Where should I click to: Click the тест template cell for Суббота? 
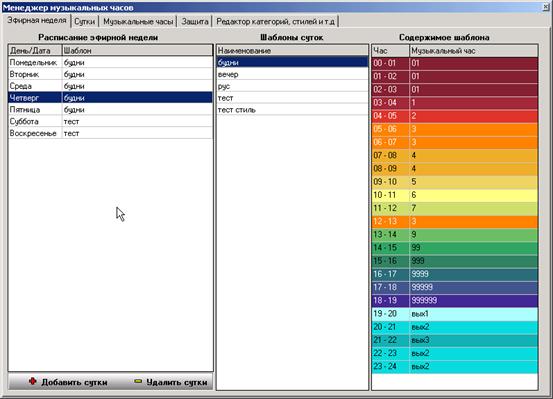point(138,121)
